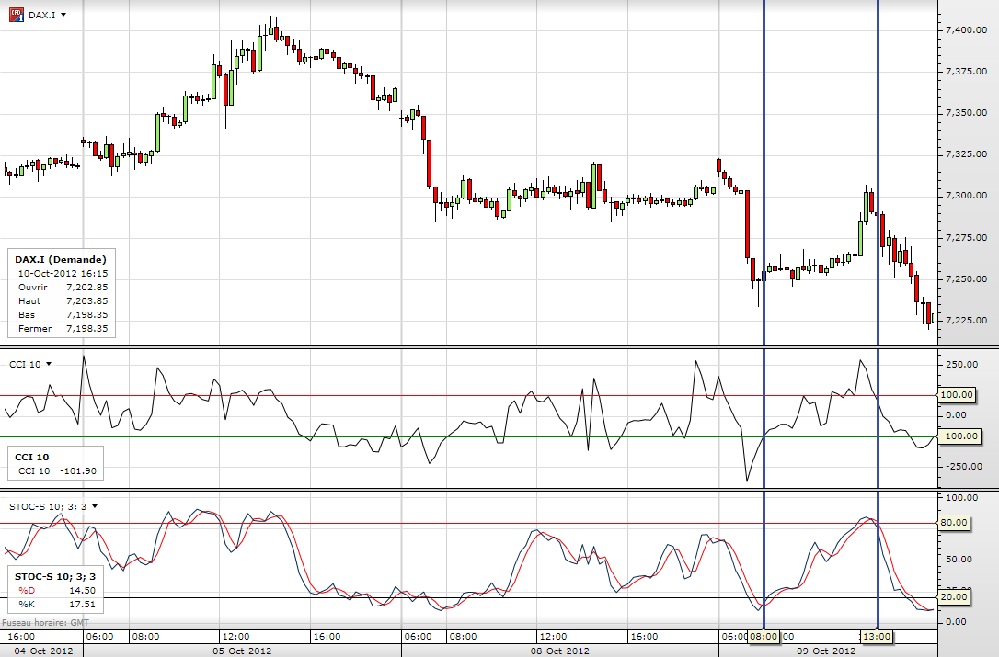The width and height of the screenshot is (999, 657).
Task: Click the CFD icon beside DAX.I
Action: pos(16,15)
